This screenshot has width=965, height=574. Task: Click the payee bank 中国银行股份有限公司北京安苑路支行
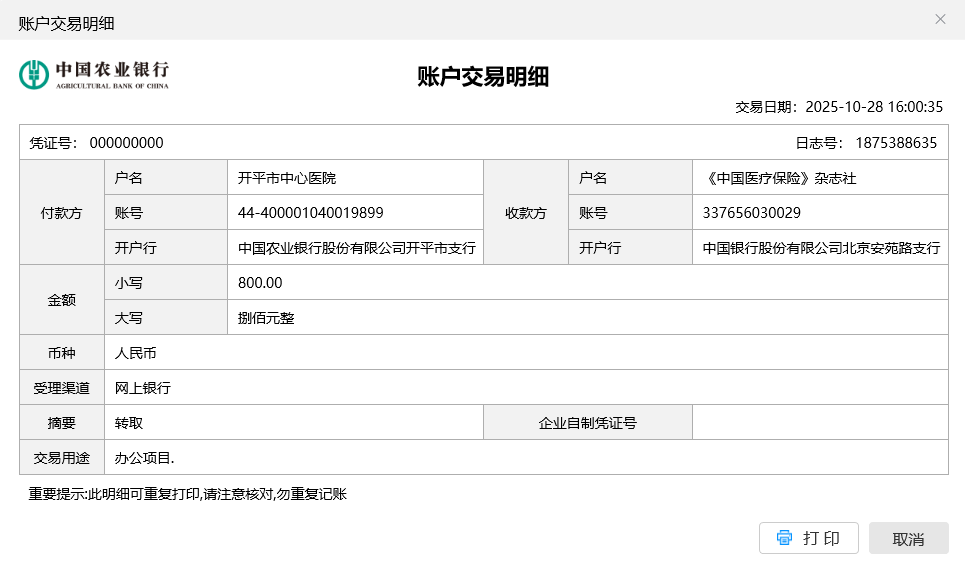[x=820, y=248]
